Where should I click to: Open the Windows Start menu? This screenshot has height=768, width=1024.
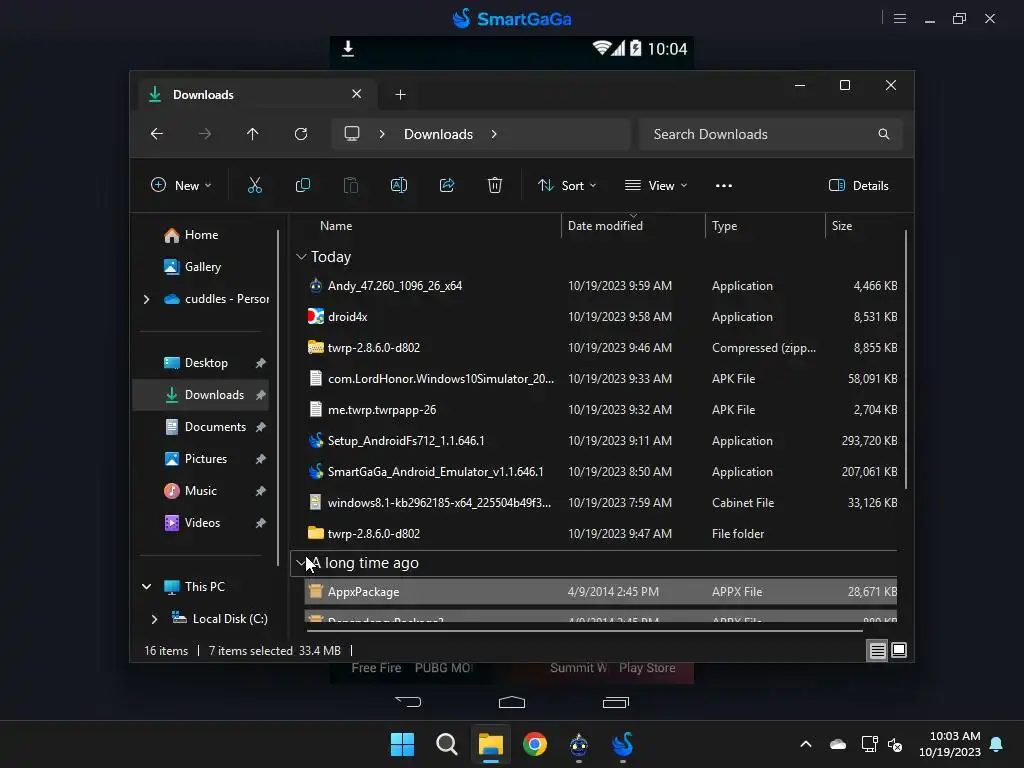402,744
